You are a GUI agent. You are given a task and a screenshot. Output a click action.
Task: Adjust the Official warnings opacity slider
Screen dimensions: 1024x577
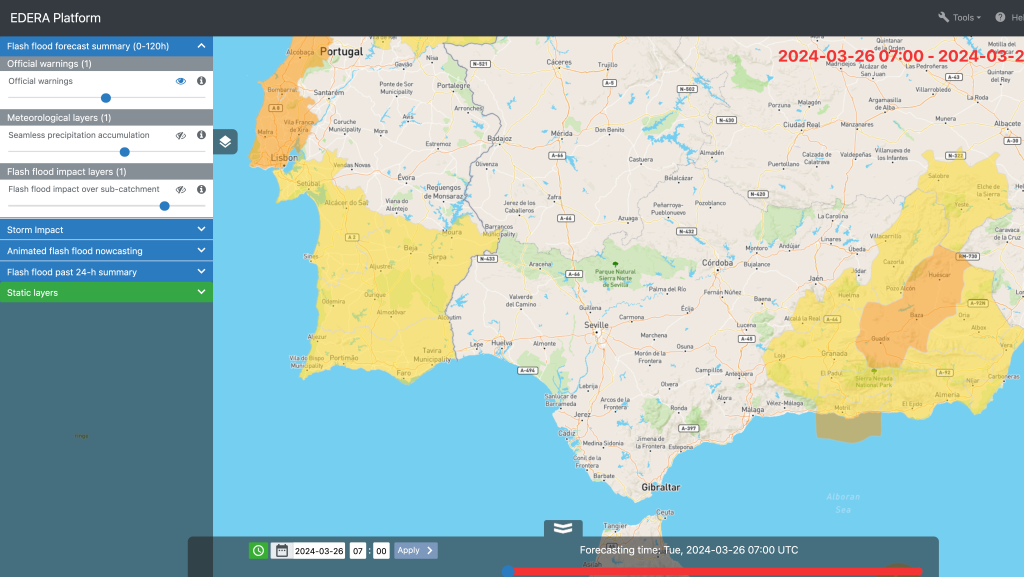pos(106,98)
